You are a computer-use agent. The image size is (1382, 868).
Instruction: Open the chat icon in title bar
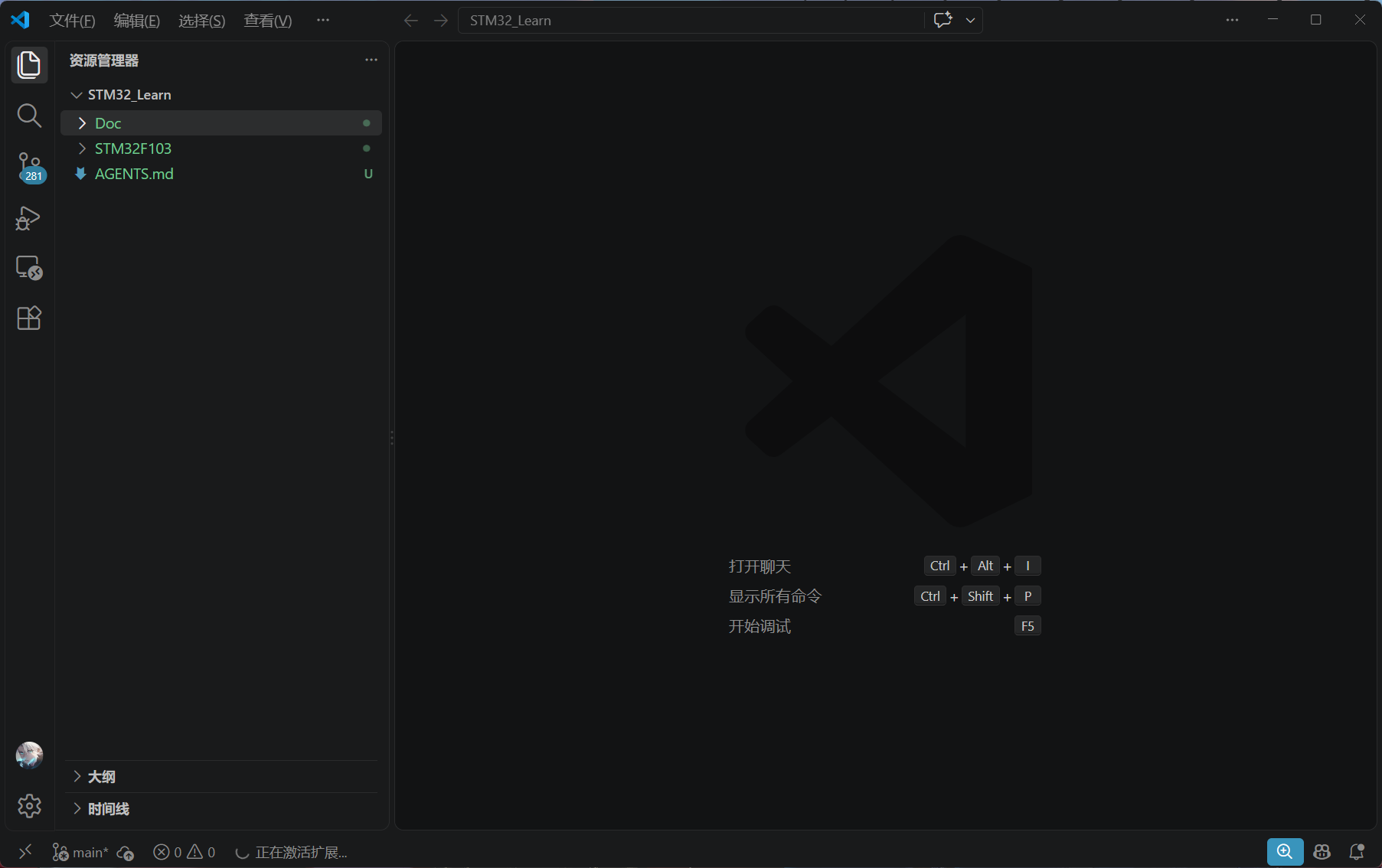[x=943, y=21]
